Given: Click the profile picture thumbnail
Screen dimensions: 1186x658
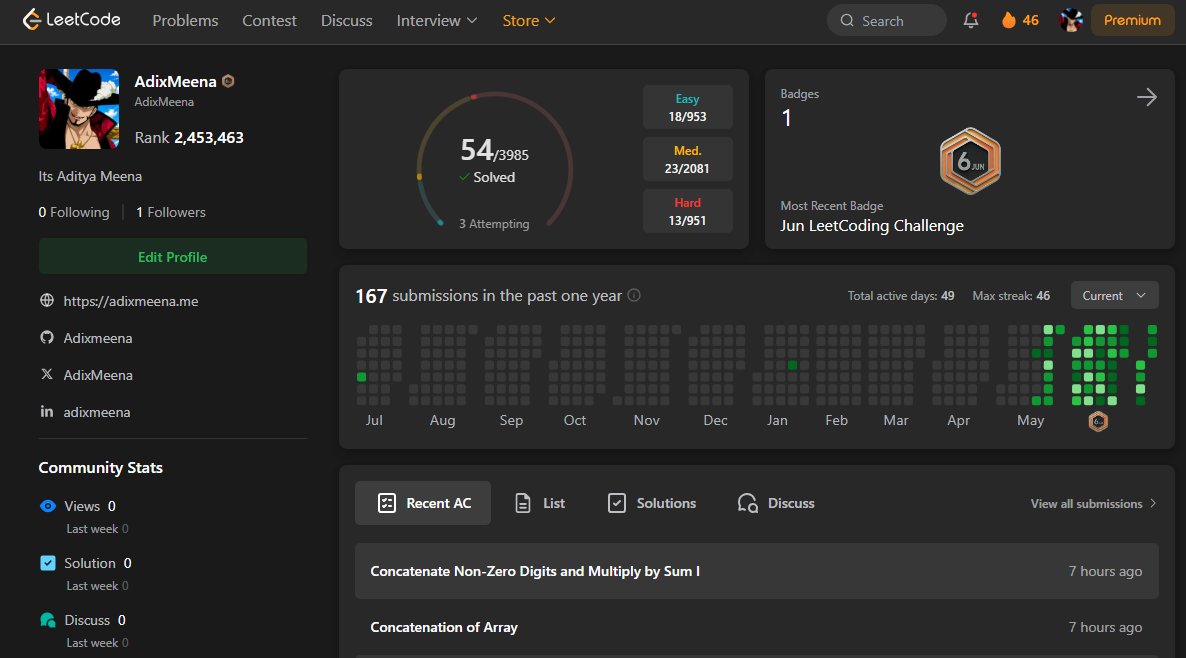Looking at the screenshot, I should tap(79, 109).
